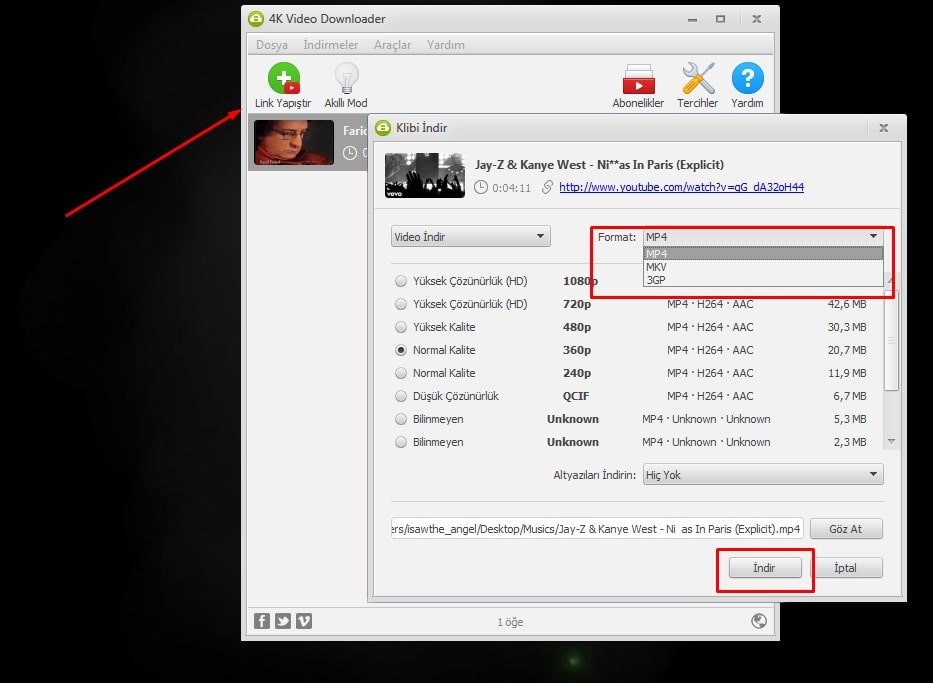Select 720p Yüksek Çözünürlük (HD) option
The height and width of the screenshot is (683, 933).
(401, 304)
